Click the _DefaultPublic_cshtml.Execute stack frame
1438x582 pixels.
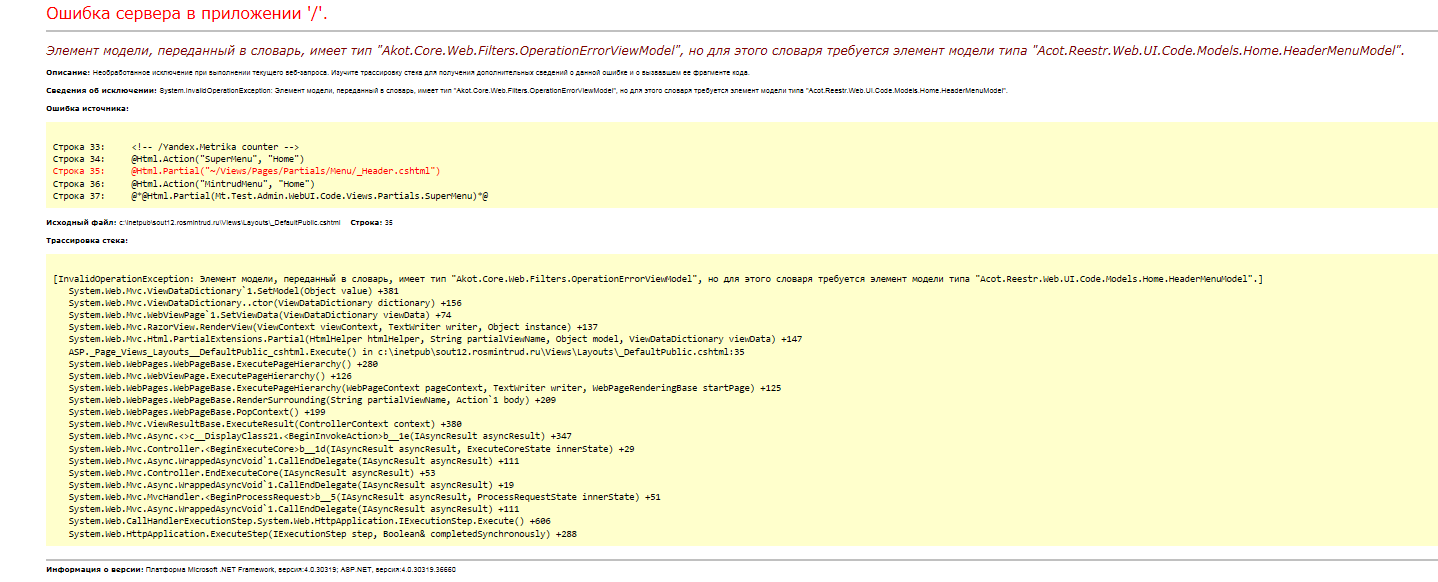click(x=406, y=352)
